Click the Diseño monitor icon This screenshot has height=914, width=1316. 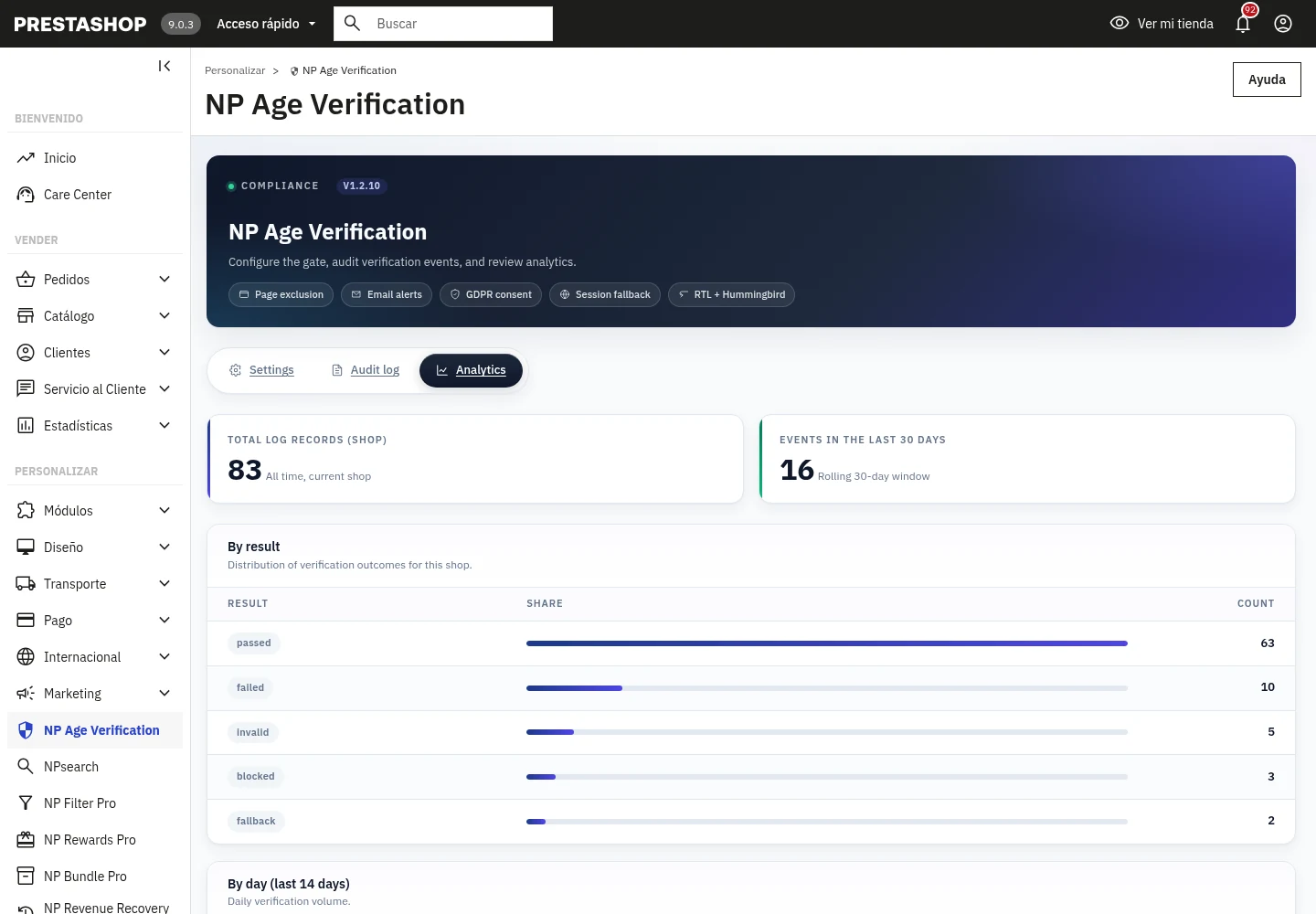pyautogui.click(x=26, y=547)
